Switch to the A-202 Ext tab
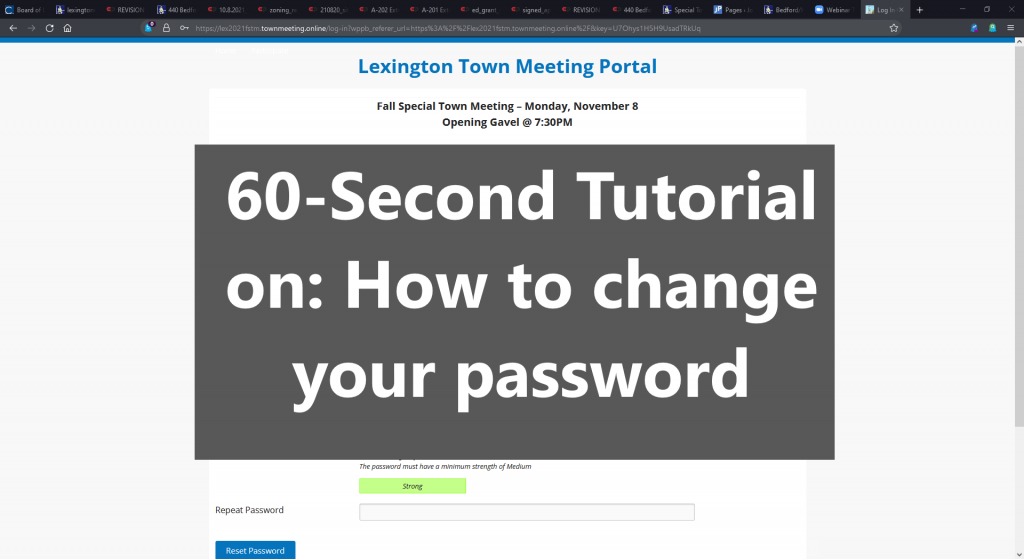The width and height of the screenshot is (1024, 559). (379, 10)
